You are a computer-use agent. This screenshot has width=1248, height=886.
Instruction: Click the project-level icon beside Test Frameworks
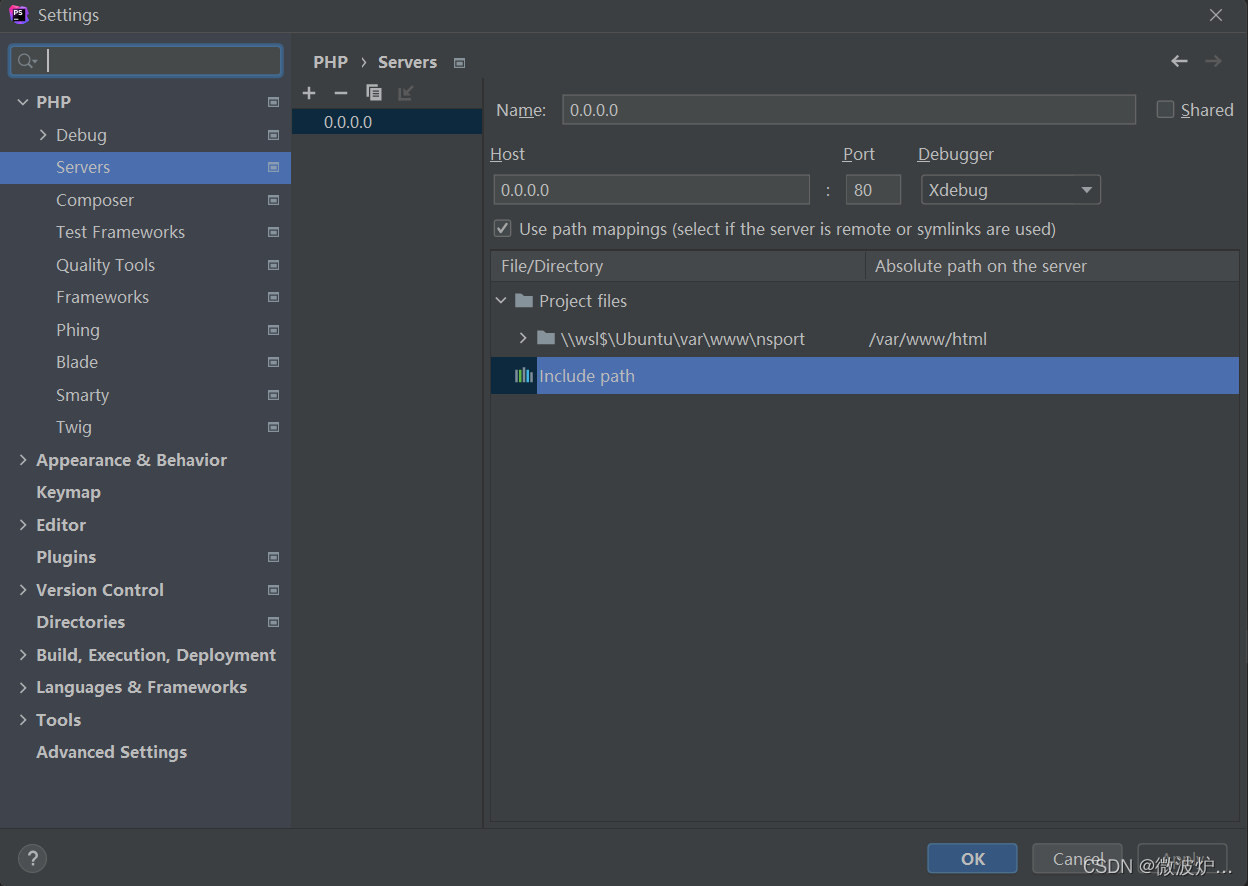[273, 232]
